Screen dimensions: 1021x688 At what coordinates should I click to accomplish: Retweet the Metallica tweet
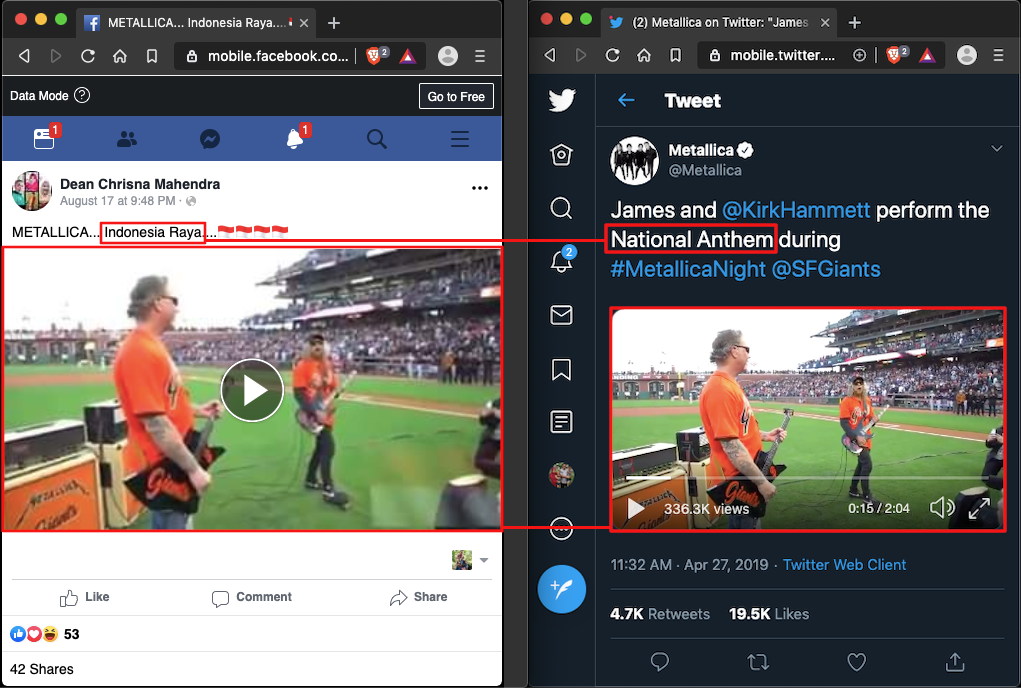[x=758, y=662]
